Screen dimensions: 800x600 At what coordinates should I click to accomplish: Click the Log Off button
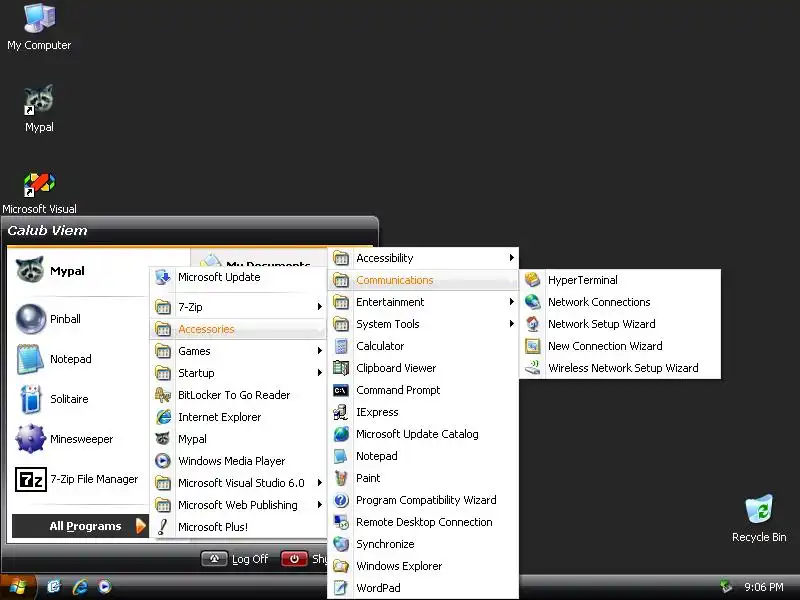pyautogui.click(x=235, y=559)
